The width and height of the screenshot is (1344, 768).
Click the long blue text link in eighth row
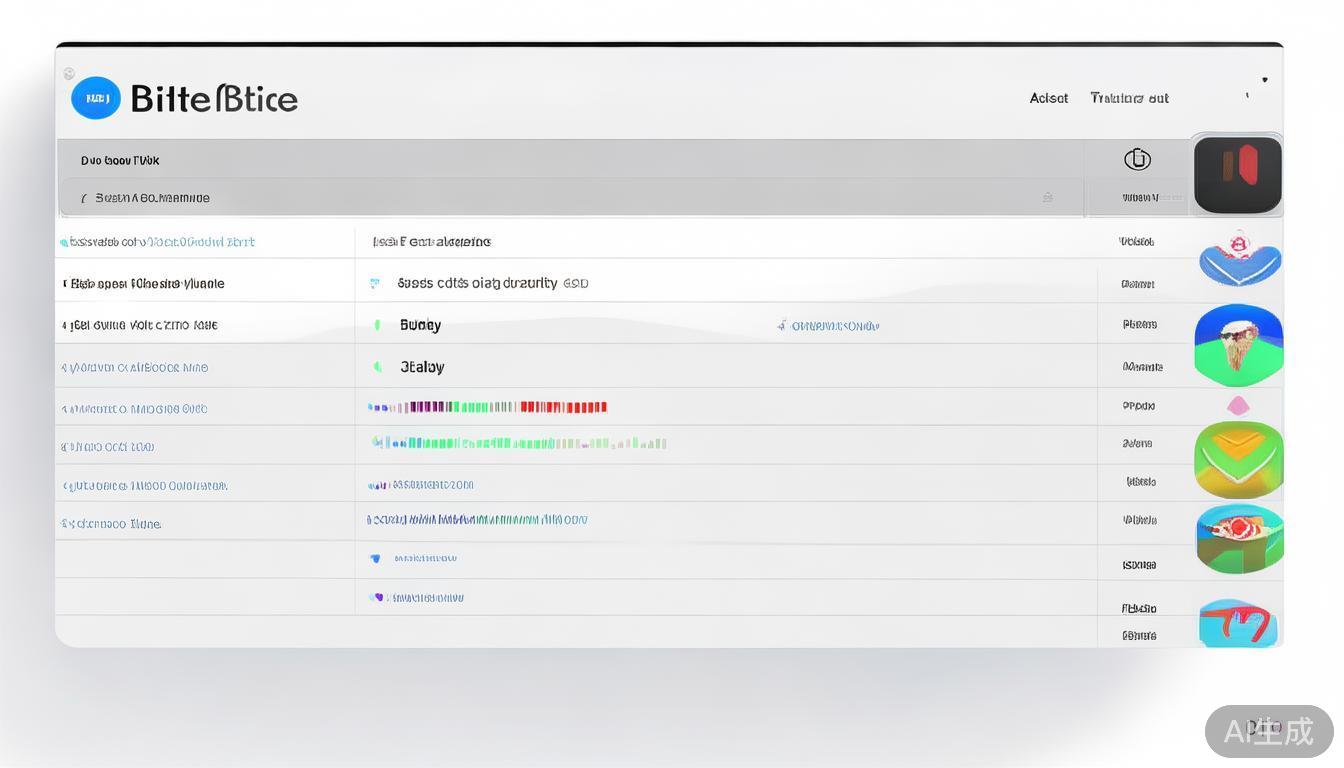[477, 520]
